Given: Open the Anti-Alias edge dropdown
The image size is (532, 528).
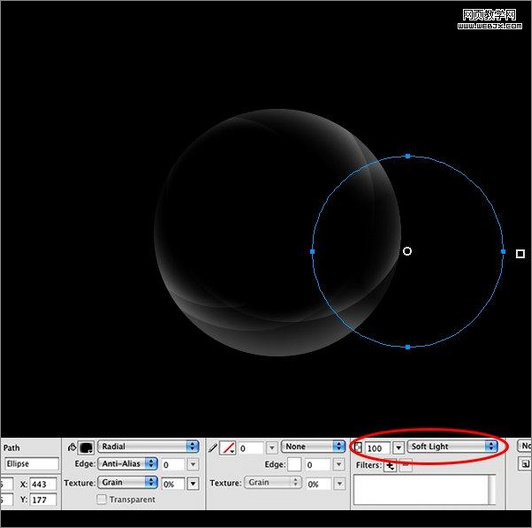Looking at the screenshot, I should pos(128,464).
